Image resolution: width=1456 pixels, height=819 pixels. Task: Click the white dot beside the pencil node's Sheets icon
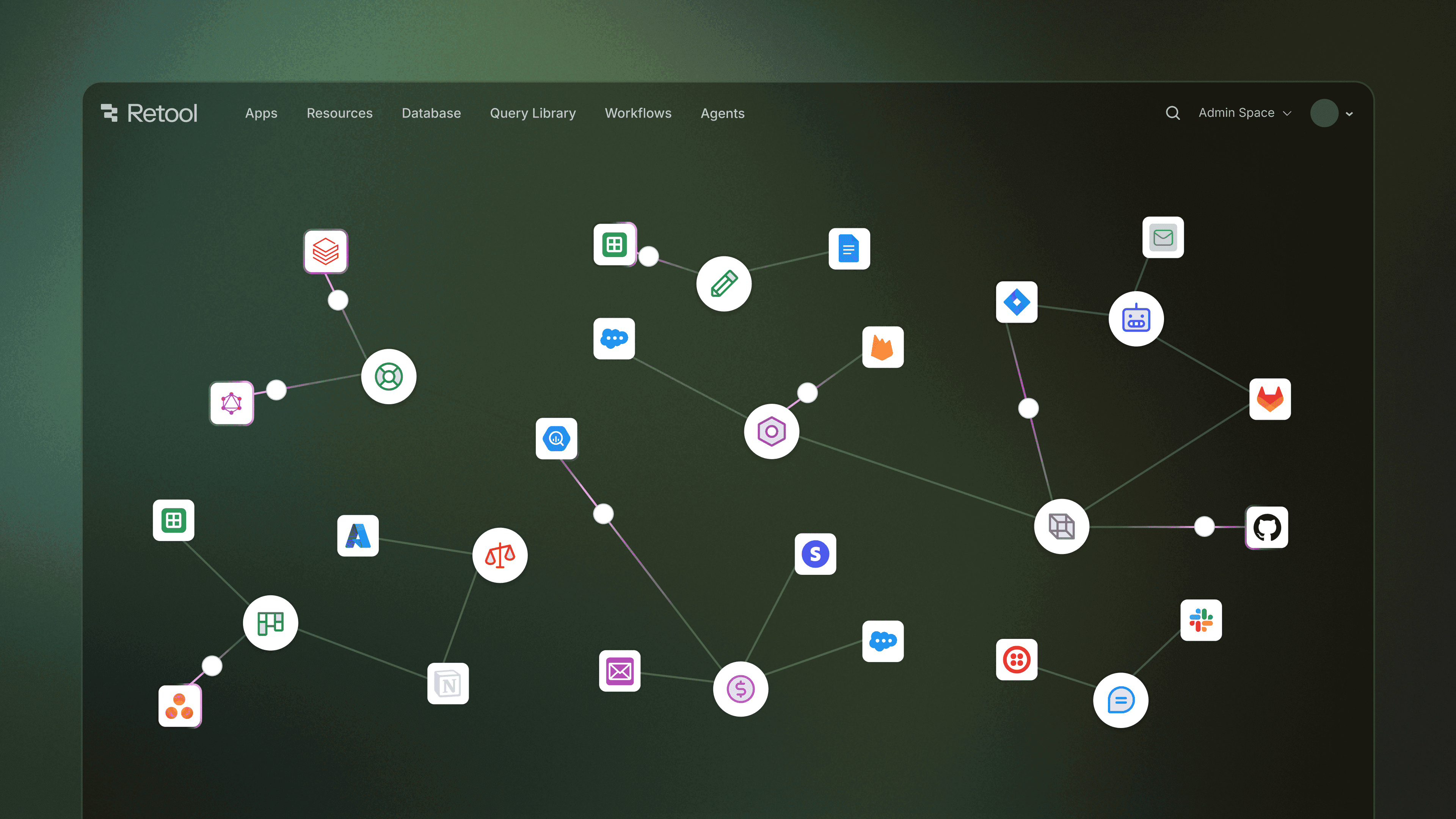649,256
